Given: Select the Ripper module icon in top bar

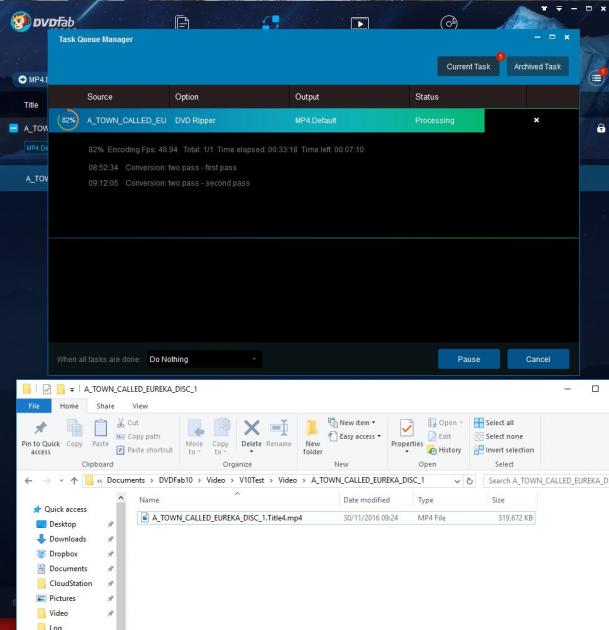Looking at the screenshot, I should tap(271, 21).
